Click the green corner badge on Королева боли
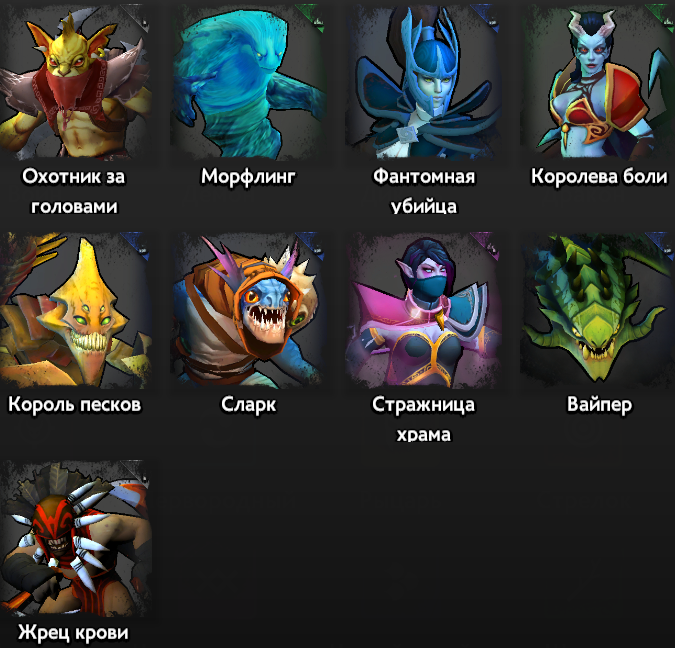 (x=663, y=17)
